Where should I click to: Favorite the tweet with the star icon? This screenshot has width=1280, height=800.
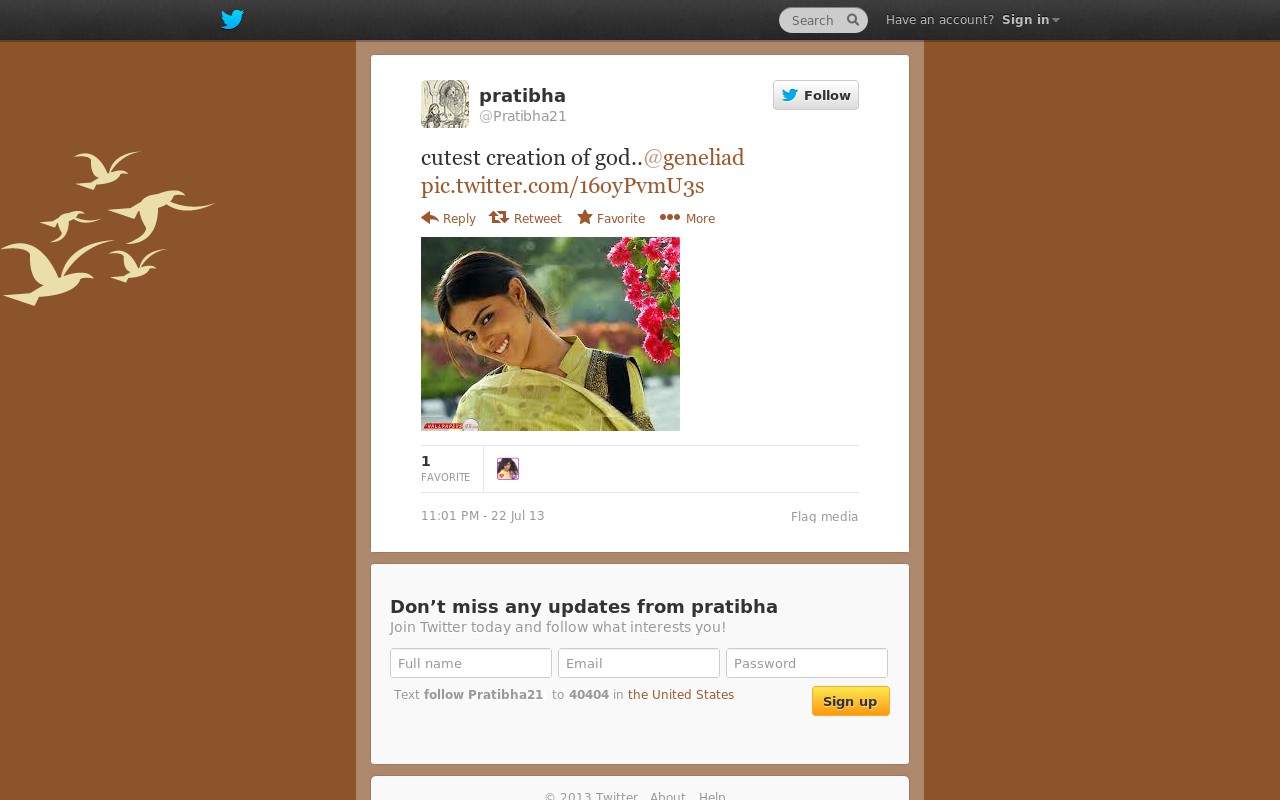click(x=585, y=218)
